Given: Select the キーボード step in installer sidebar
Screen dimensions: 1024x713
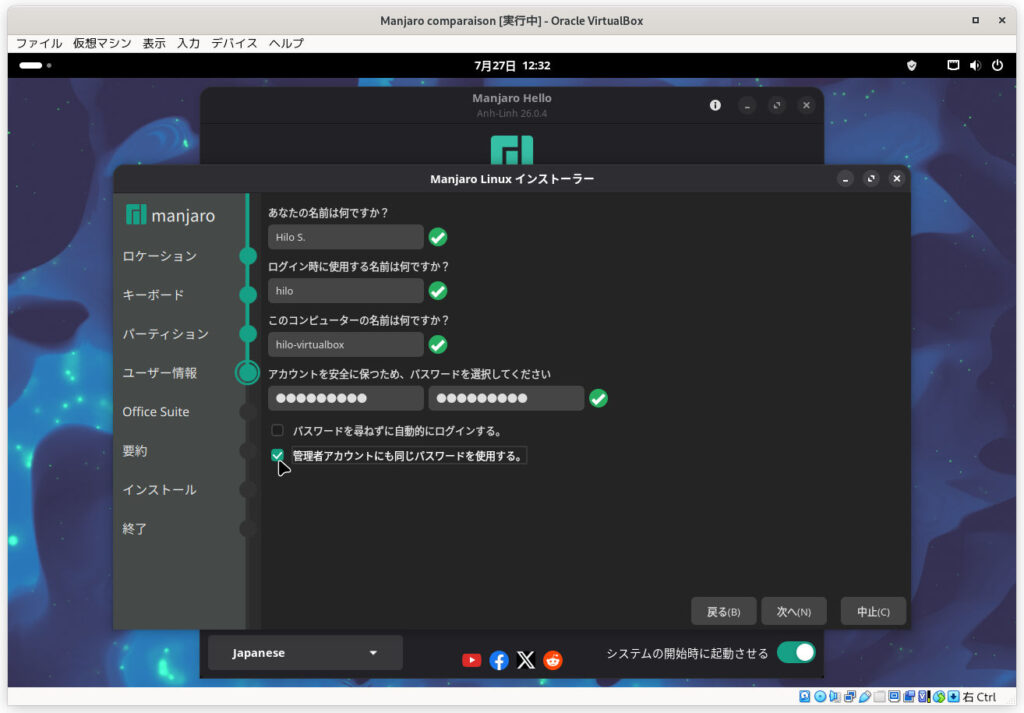Looking at the screenshot, I should tap(153, 294).
